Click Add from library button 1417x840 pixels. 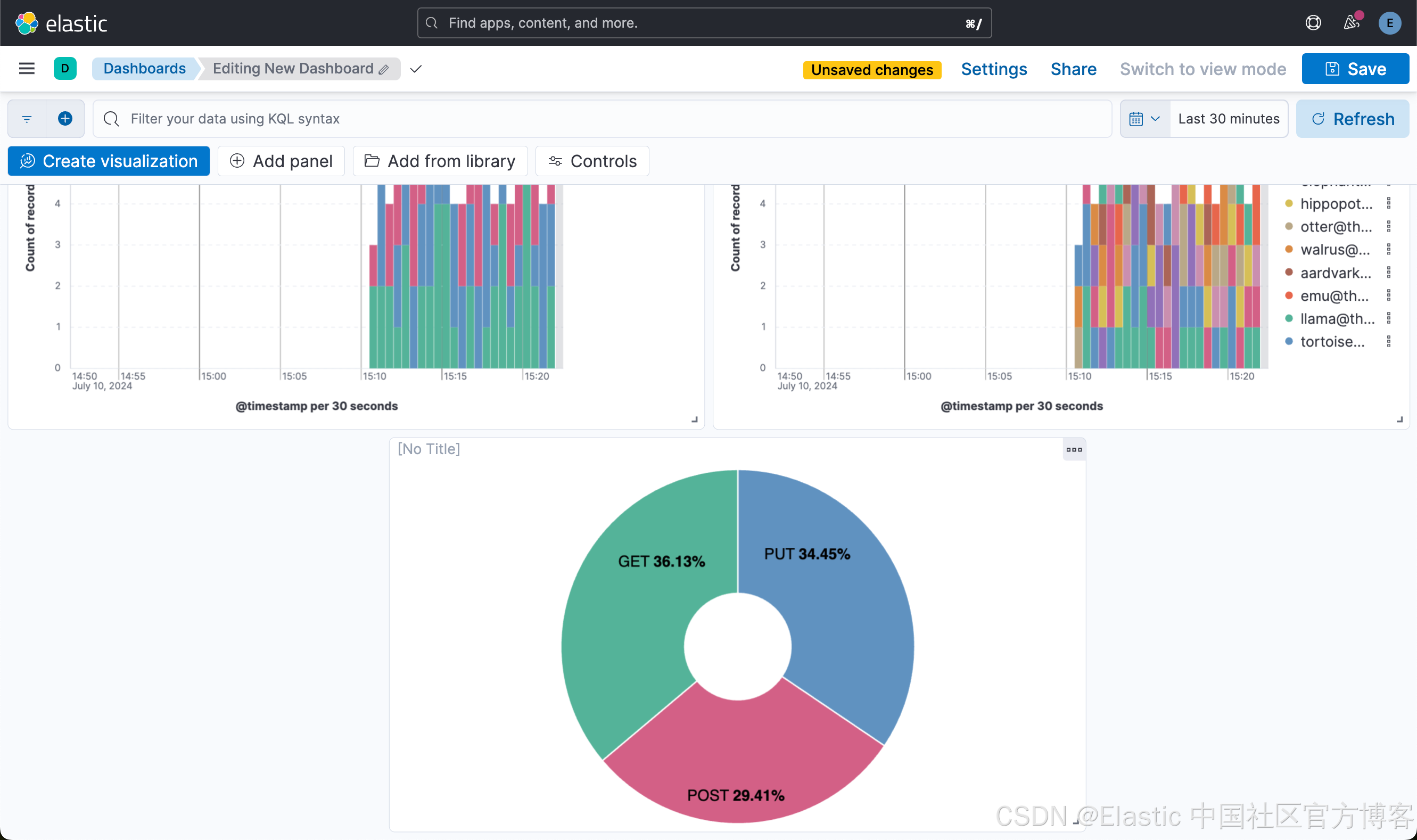440,161
